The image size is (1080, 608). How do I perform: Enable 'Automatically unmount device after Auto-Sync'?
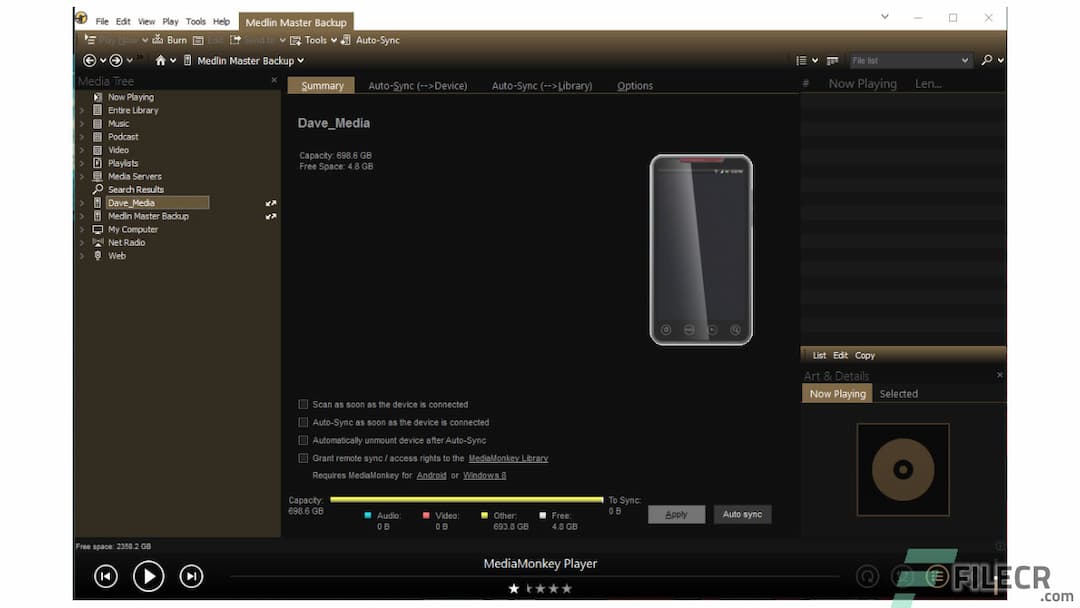click(303, 440)
